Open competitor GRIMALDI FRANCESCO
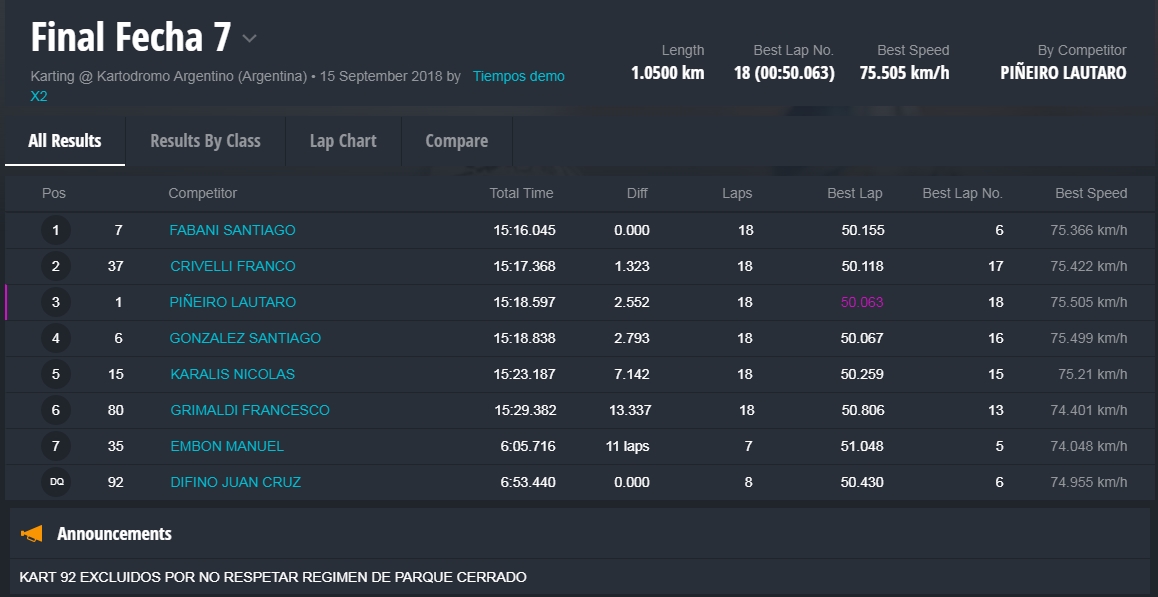 coord(249,410)
